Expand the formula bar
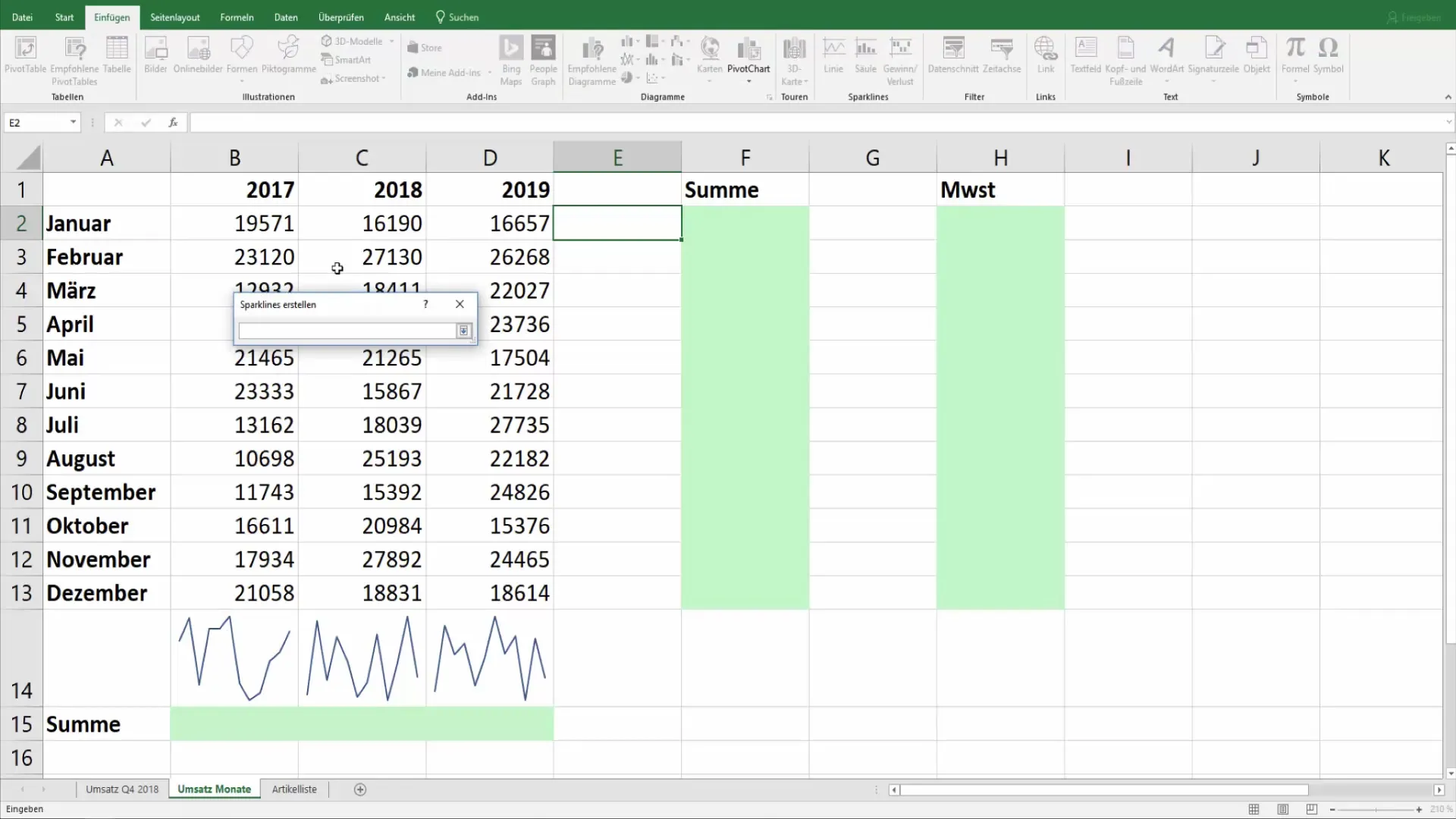This screenshot has height=819, width=1456. tap(1448, 122)
